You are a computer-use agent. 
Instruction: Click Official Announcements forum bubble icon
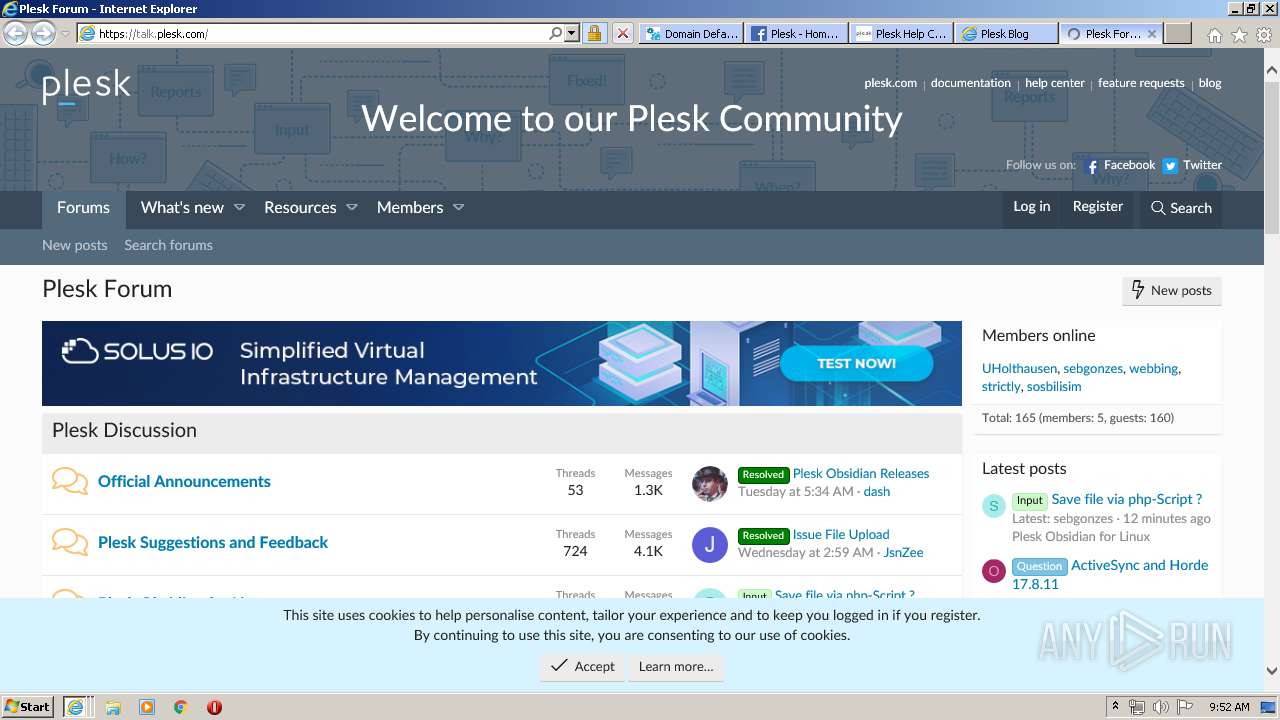tap(70, 481)
